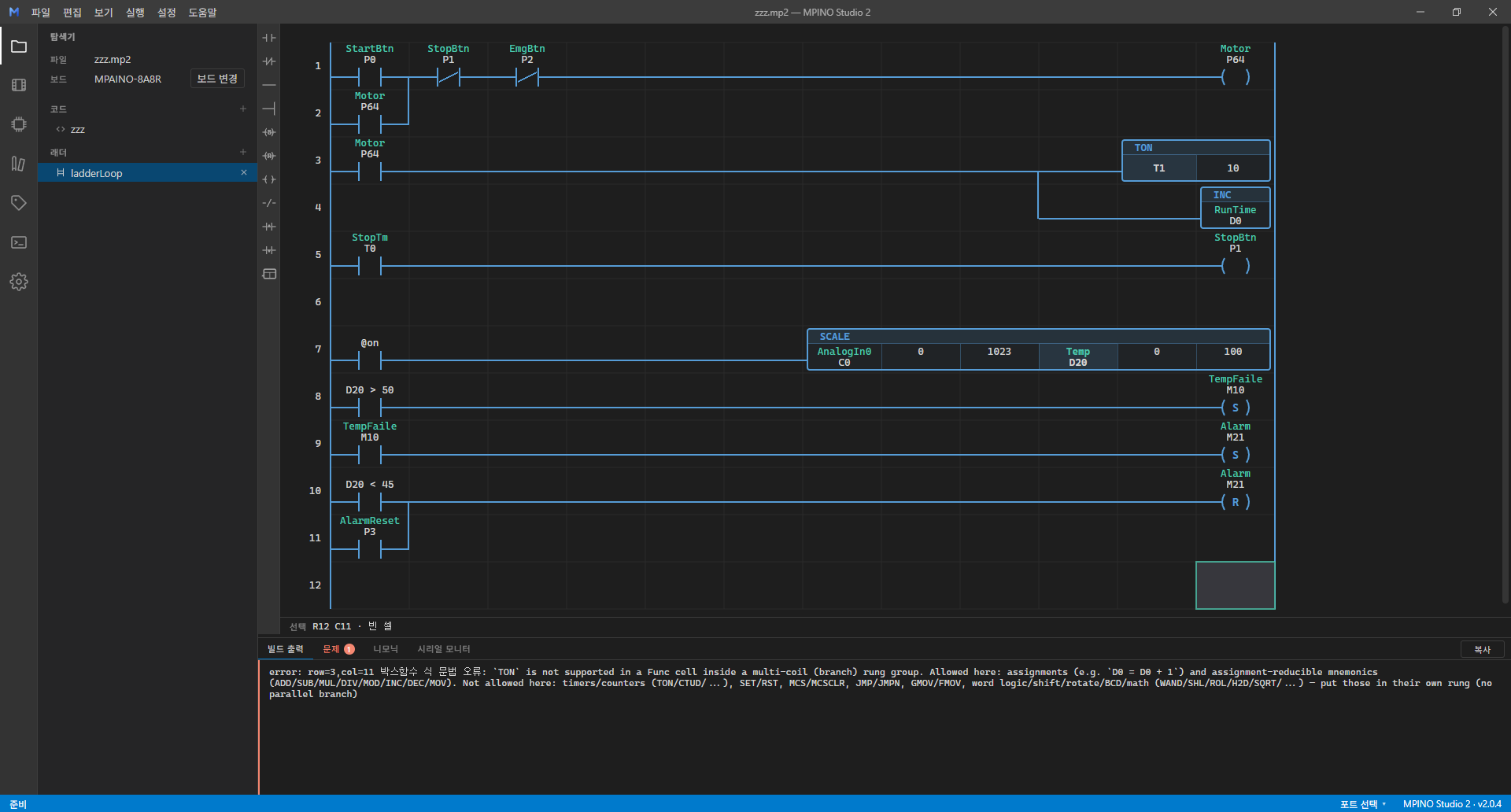This screenshot has height=812, width=1511.
Task: Switch to the 니모닉 tab
Action: pos(386,649)
